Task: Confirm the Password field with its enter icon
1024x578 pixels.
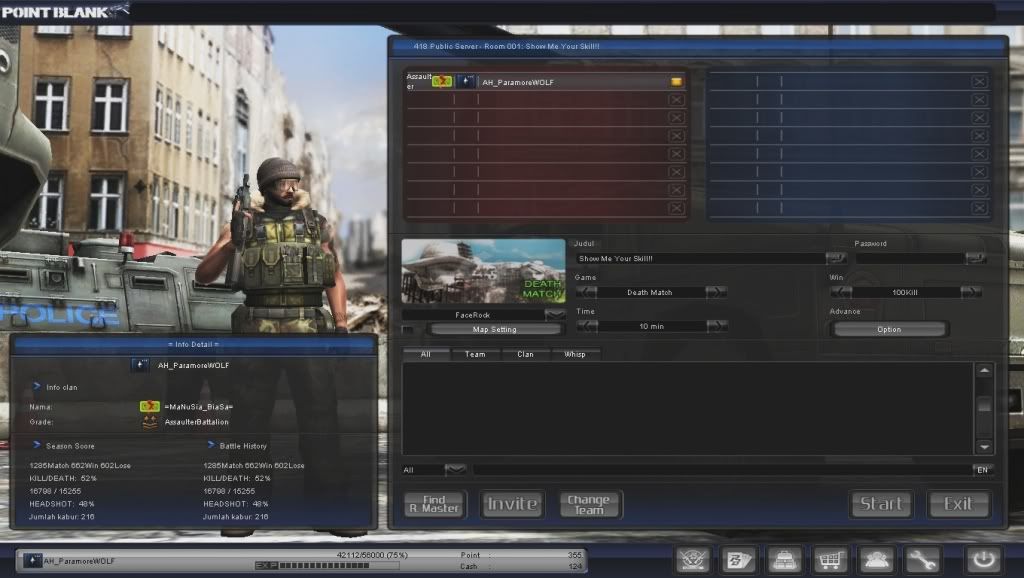Action: click(x=976, y=258)
